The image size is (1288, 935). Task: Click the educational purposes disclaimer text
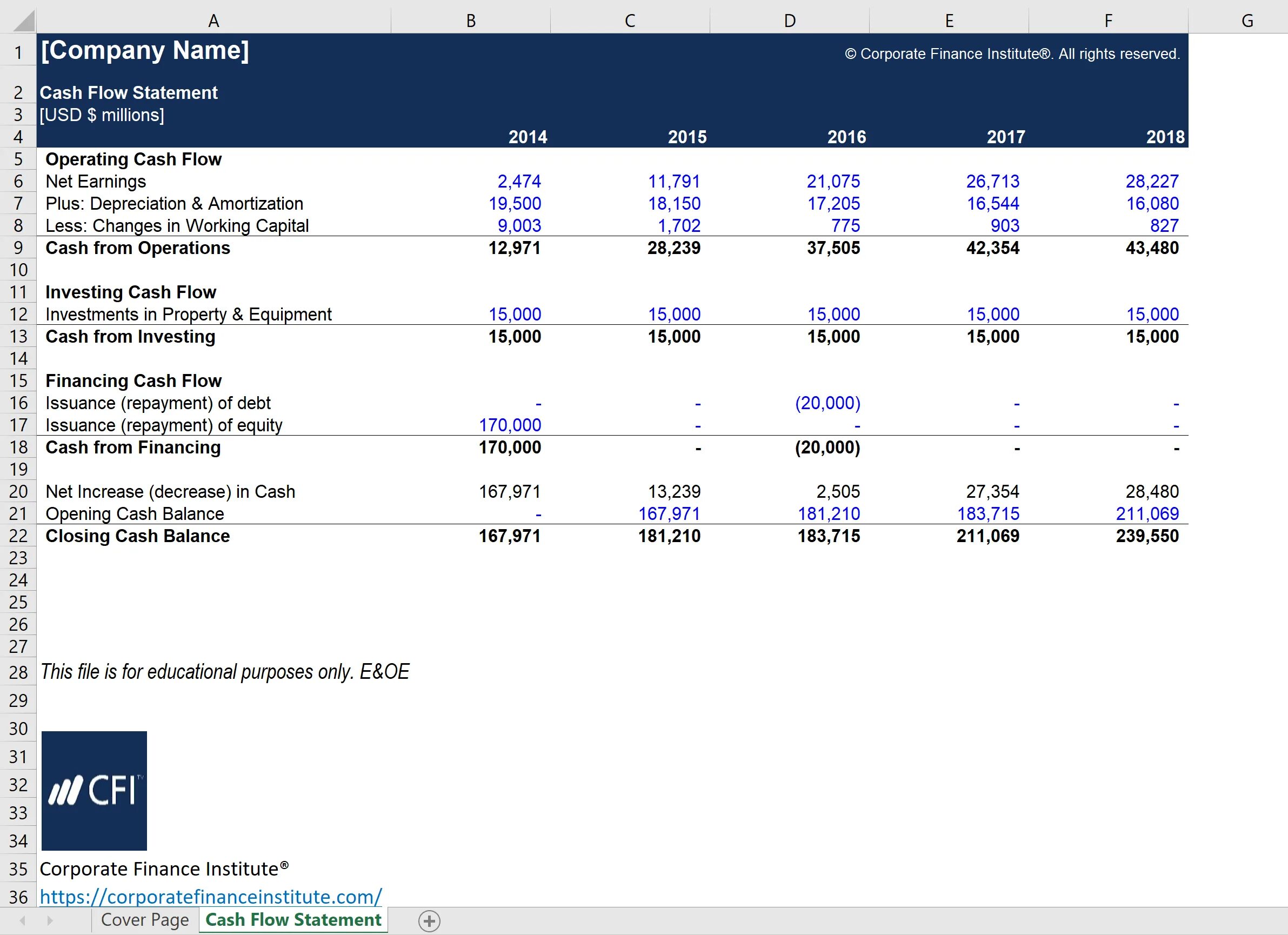pyautogui.click(x=225, y=672)
